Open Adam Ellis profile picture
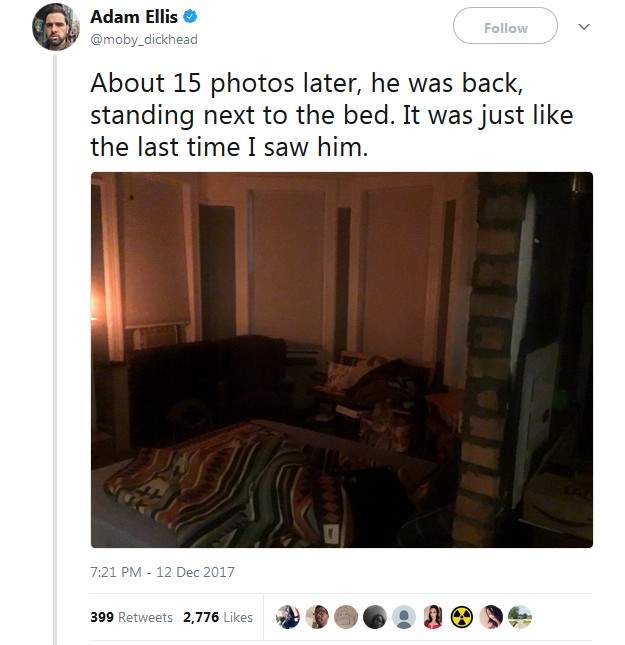Viewport: 625px width, 645px height. click(56, 27)
